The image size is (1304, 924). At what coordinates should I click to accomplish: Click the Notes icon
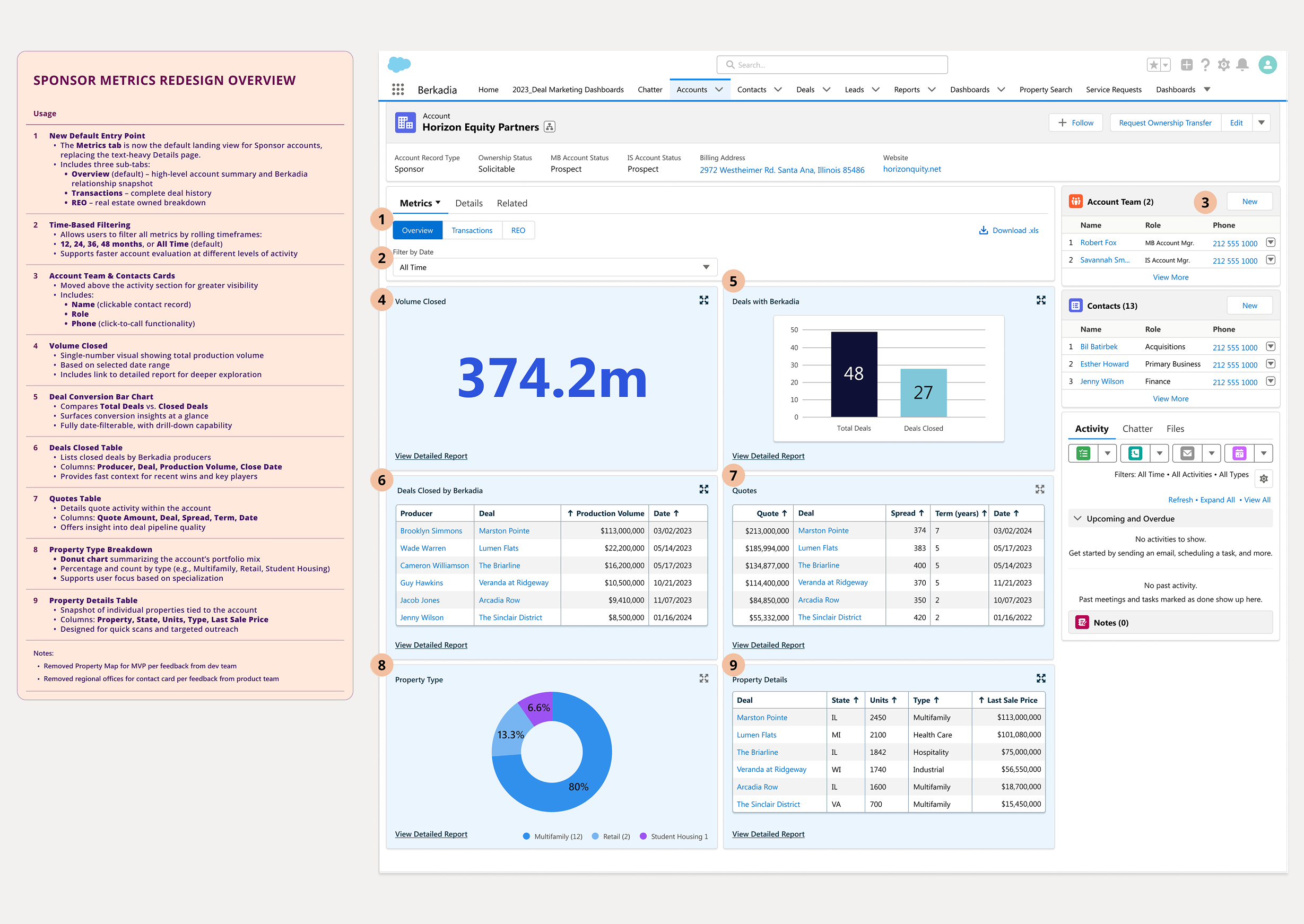[x=1082, y=622]
